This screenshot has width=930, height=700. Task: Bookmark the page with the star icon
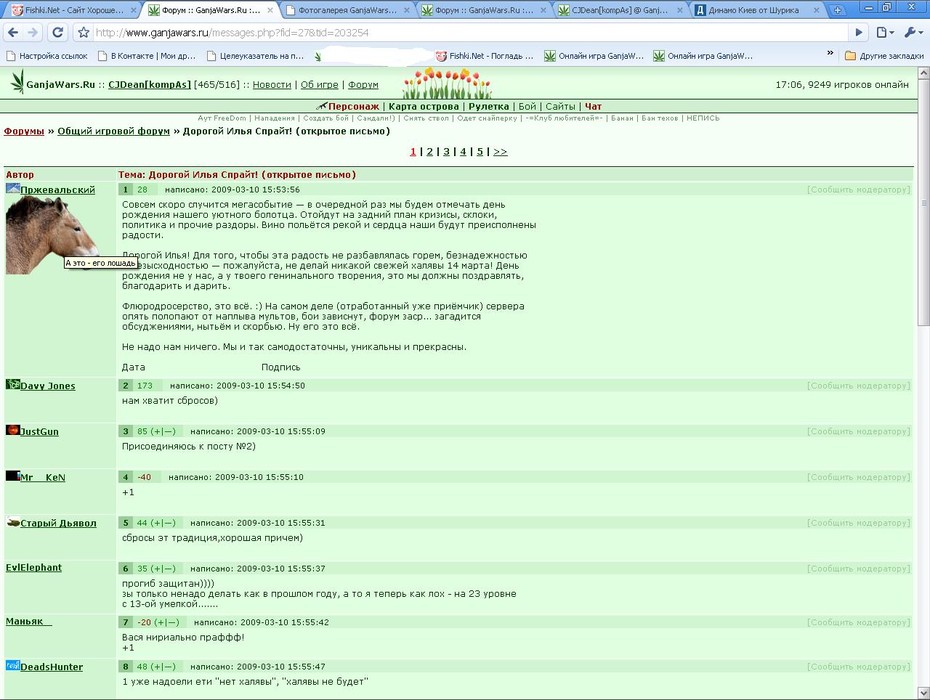(84, 33)
